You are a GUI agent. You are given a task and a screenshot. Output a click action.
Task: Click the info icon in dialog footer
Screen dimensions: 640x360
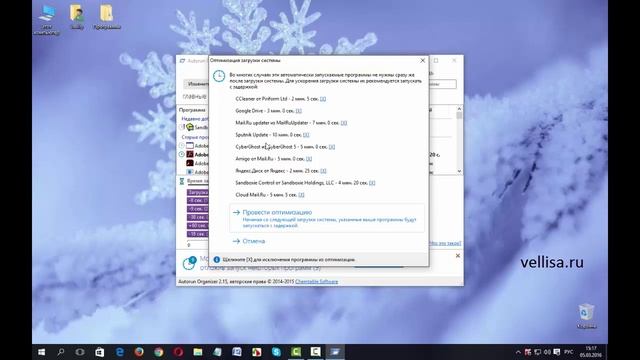pos(217,260)
